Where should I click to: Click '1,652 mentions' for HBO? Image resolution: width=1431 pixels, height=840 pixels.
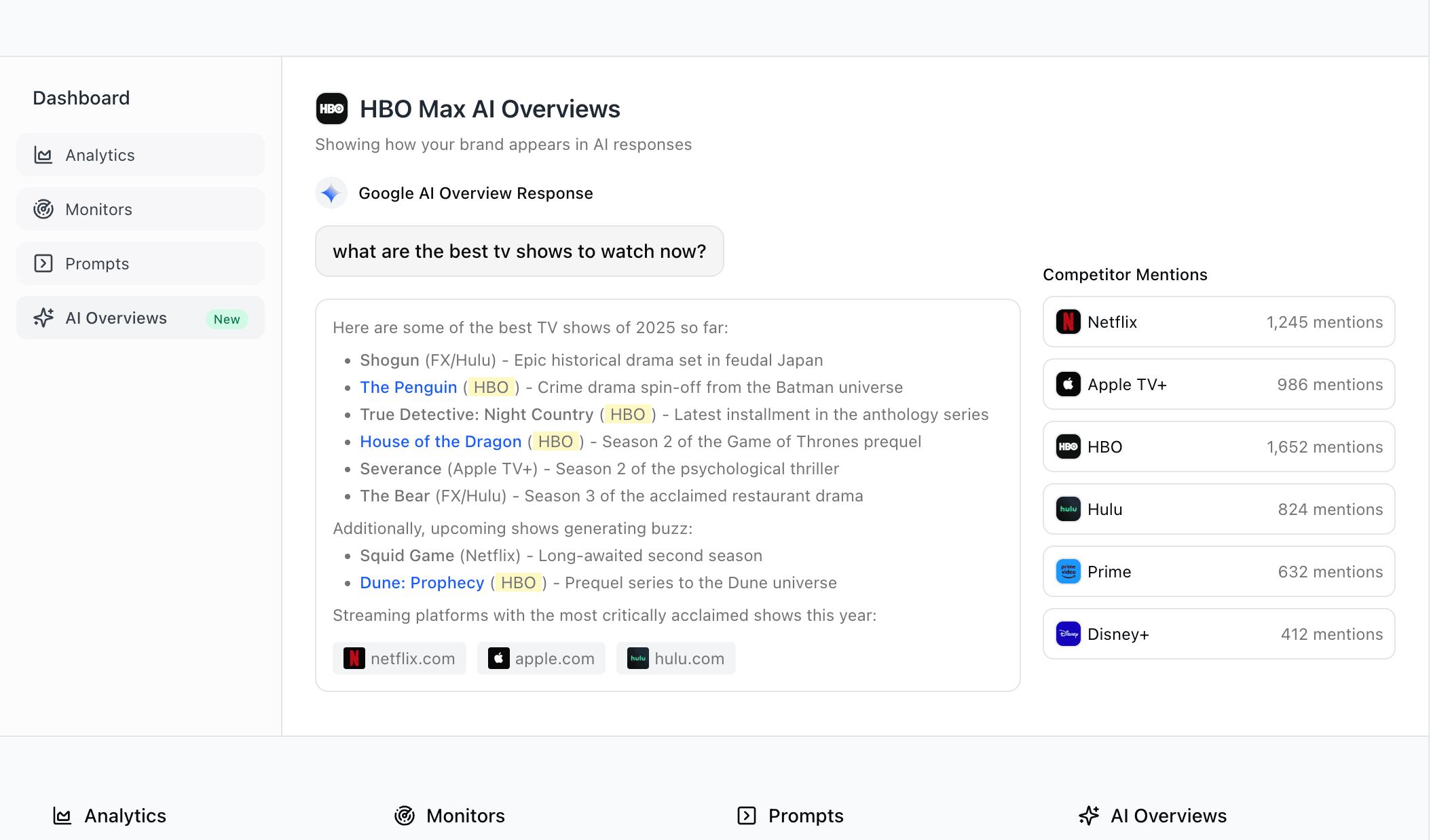coord(1324,447)
